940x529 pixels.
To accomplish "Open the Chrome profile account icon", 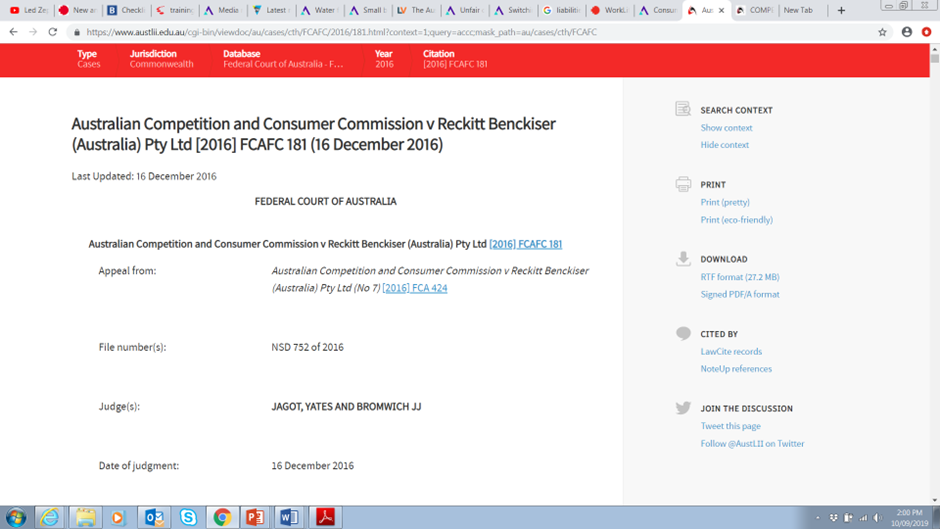I will click(x=906, y=32).
